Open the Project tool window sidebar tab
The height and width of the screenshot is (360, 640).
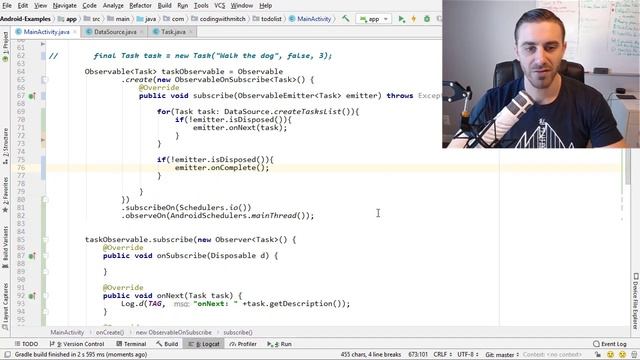pos(5,47)
